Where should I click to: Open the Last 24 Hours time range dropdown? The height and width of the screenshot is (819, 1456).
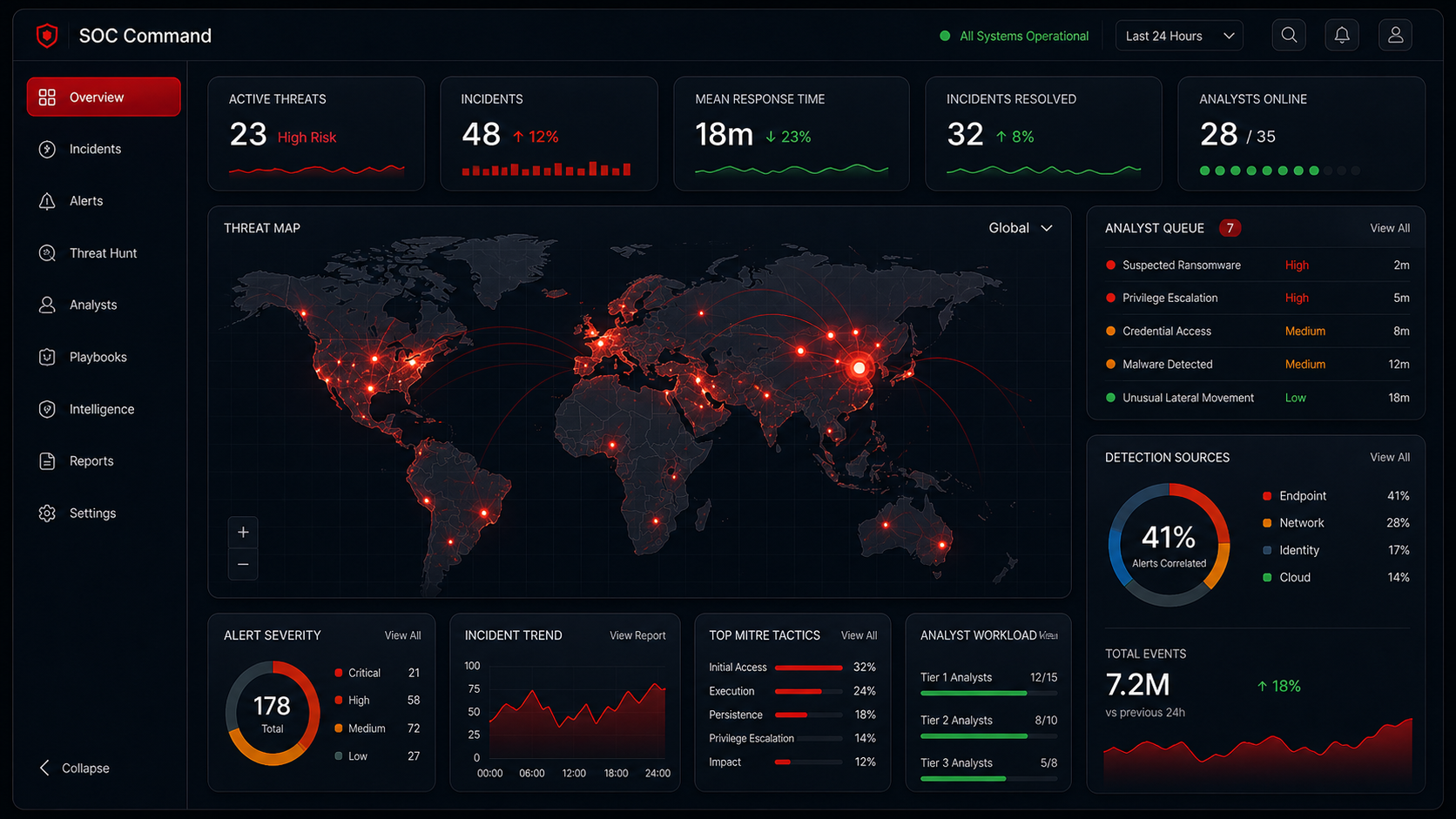pos(1179,36)
